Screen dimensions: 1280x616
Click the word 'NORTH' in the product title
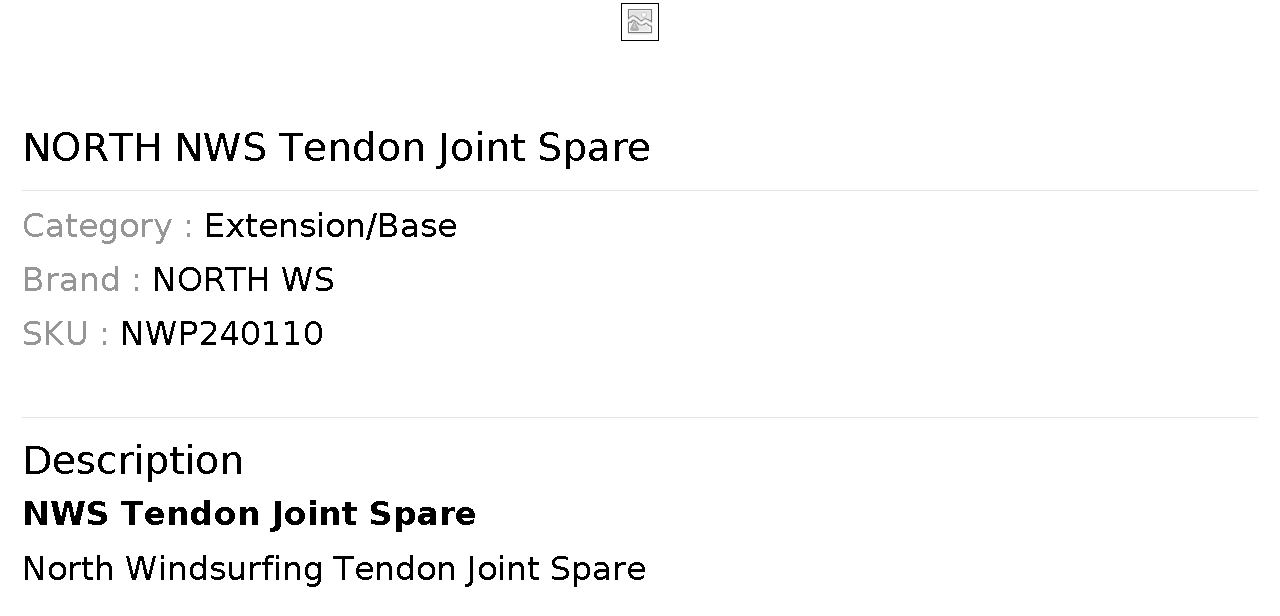tap(92, 148)
